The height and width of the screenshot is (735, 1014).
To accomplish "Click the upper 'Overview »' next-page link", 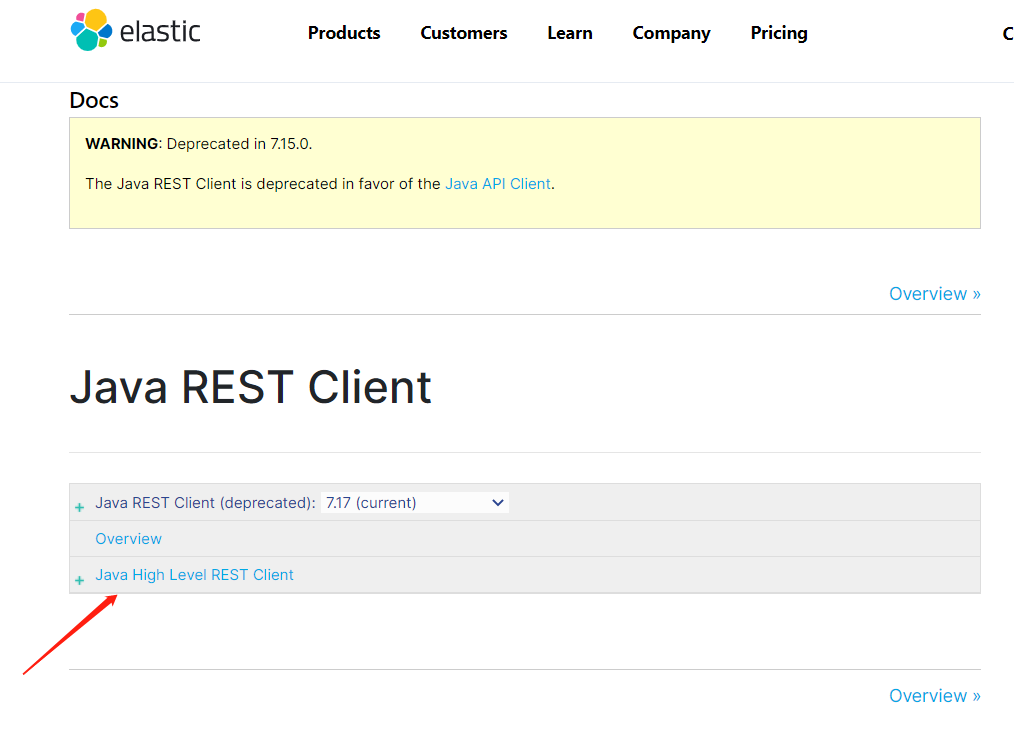I will (934, 294).
